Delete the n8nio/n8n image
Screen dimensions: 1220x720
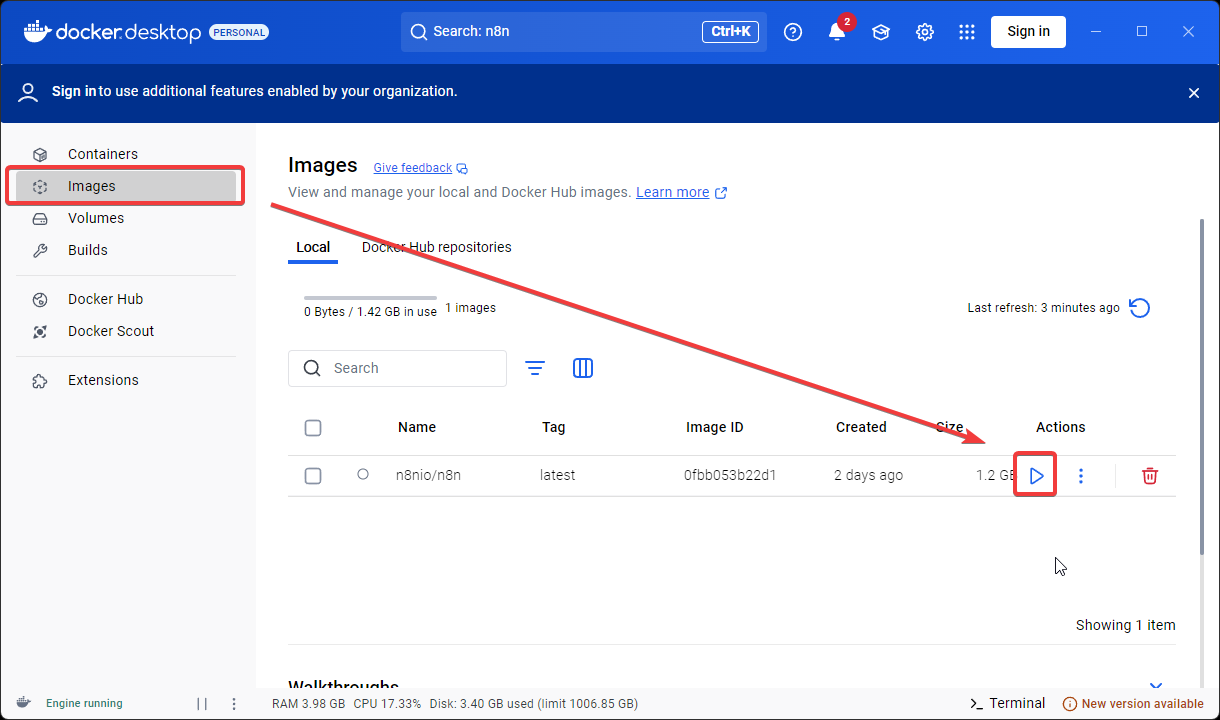pyautogui.click(x=1150, y=476)
